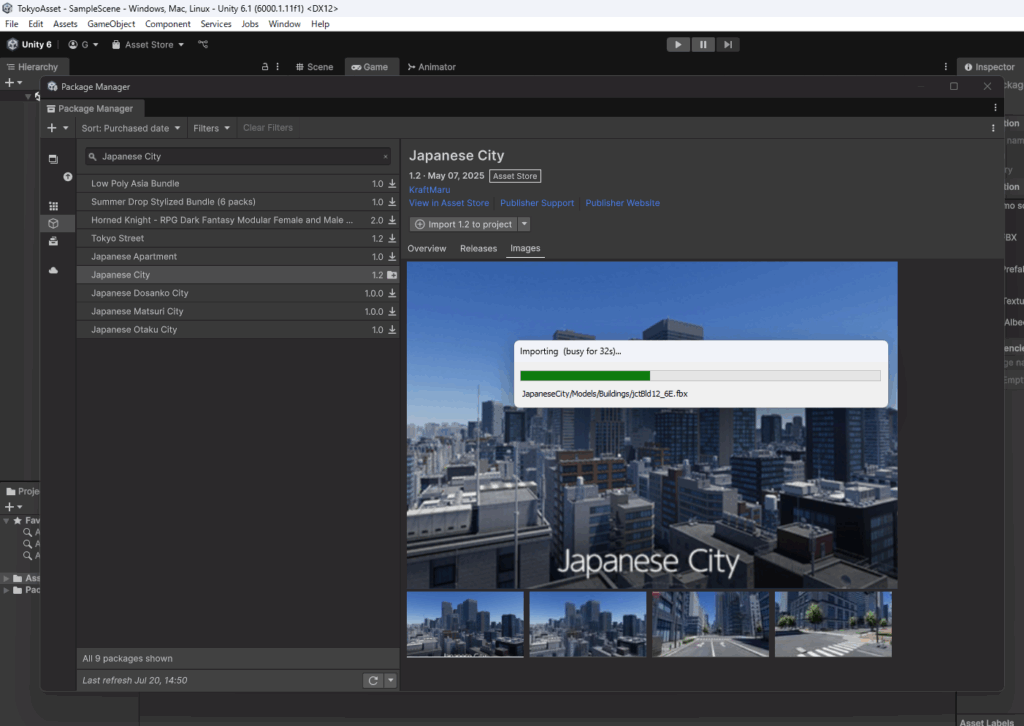Viewport: 1024px width, 726px height.
Task: Open Unity version control icon in toolbar
Action: pos(203,44)
